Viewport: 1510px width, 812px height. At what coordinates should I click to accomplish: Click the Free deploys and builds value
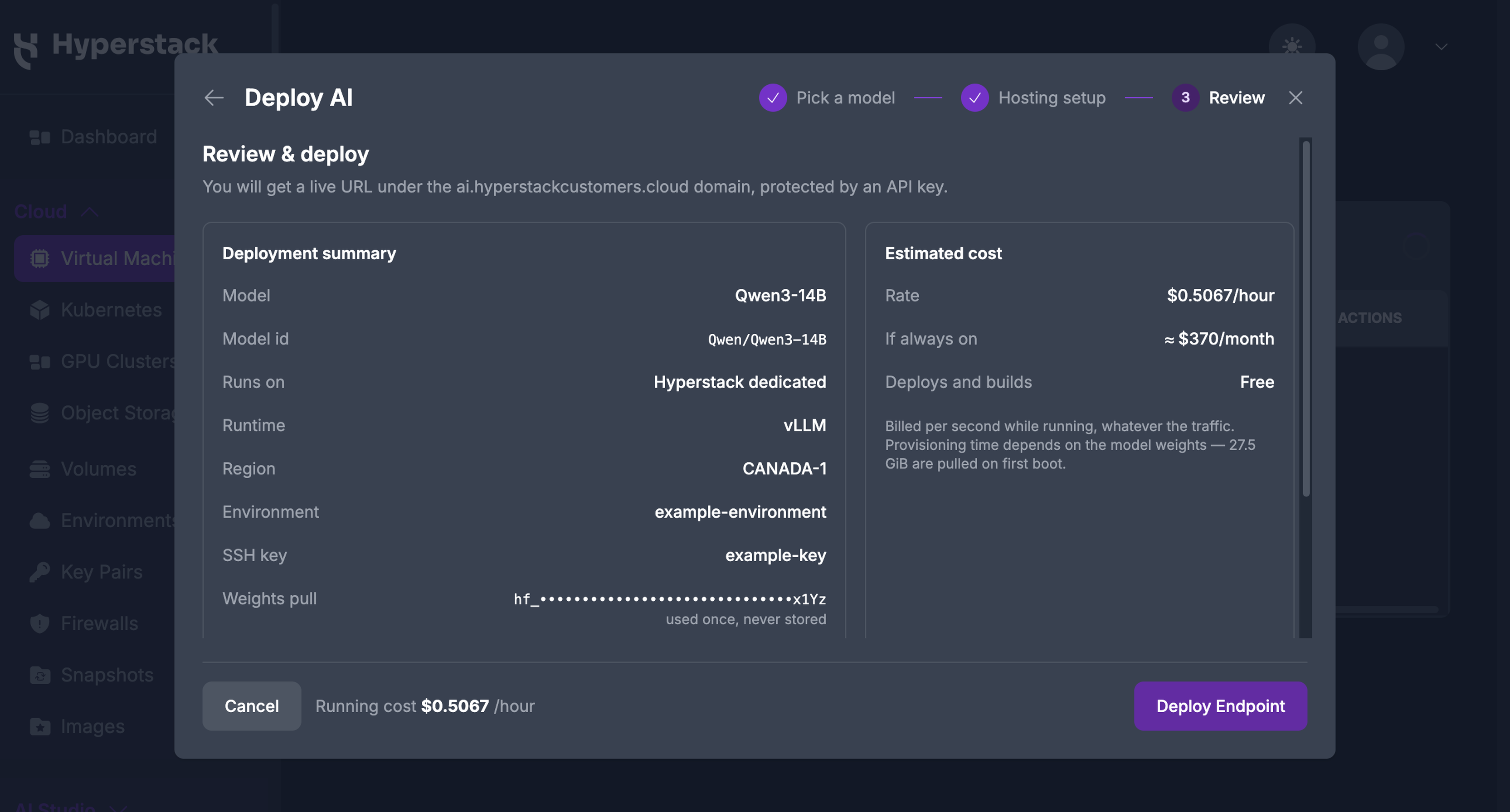(1257, 382)
